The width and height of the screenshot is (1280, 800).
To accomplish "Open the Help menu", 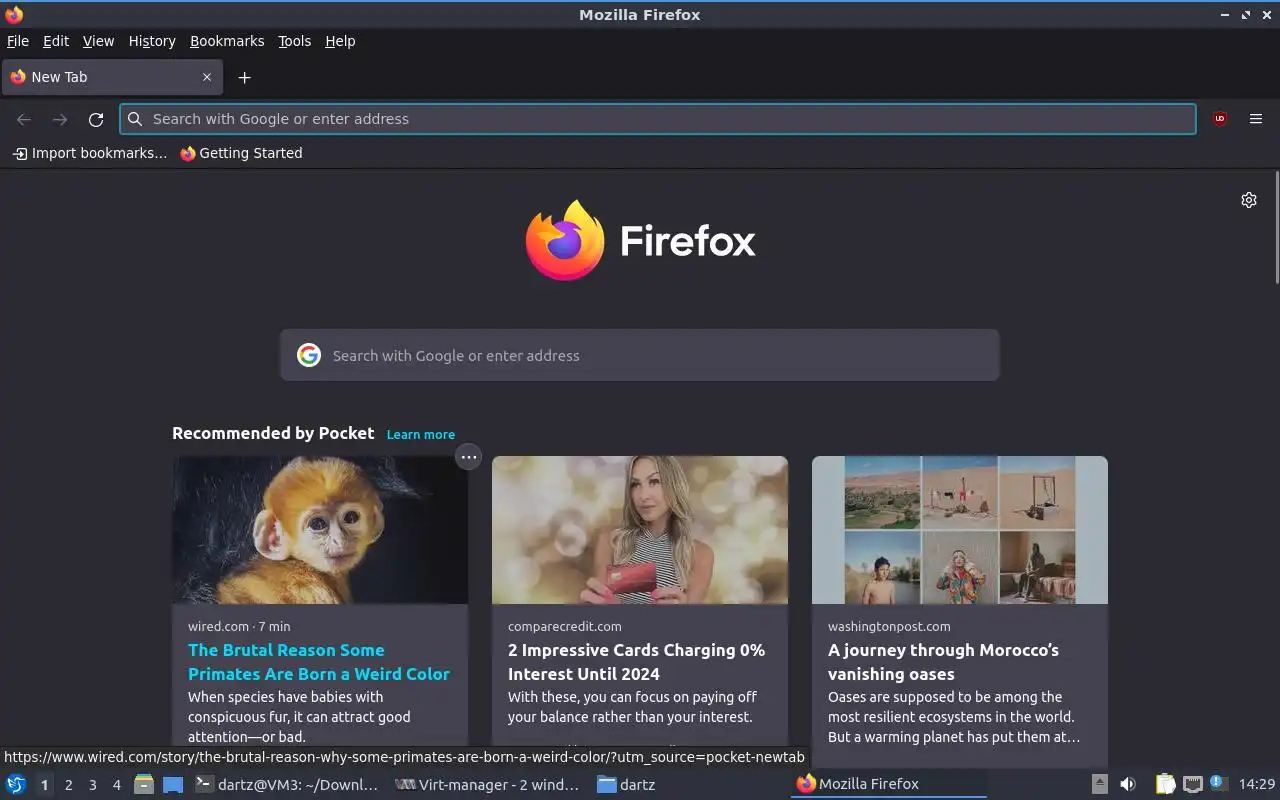I will click(340, 41).
